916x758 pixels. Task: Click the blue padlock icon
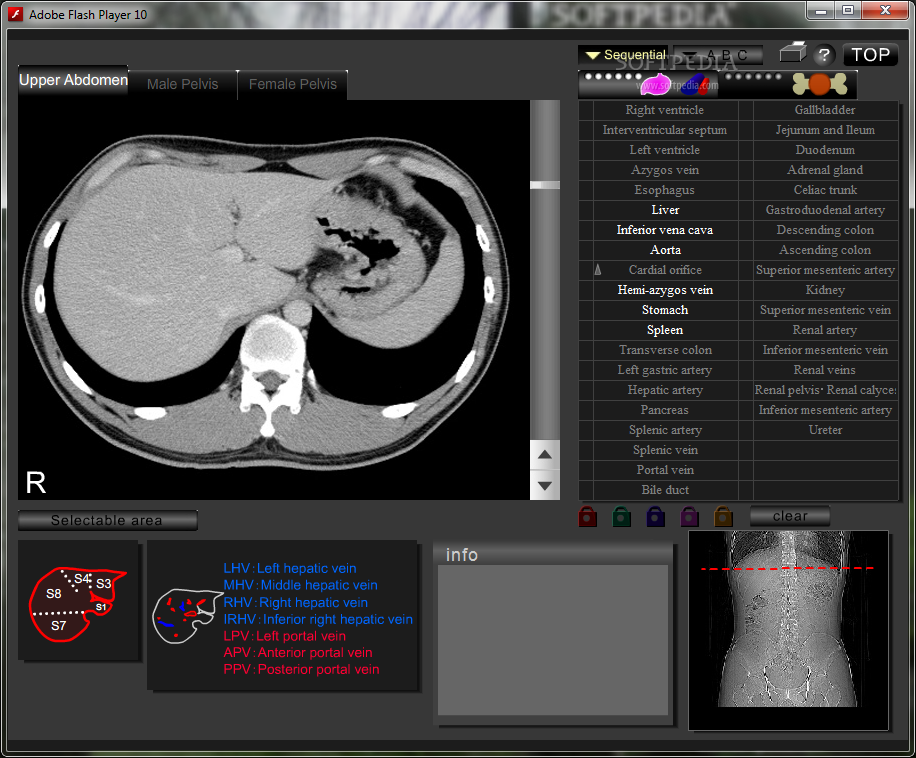pos(655,516)
